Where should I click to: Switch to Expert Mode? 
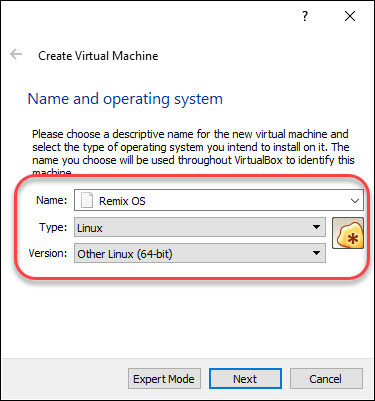coord(164,379)
